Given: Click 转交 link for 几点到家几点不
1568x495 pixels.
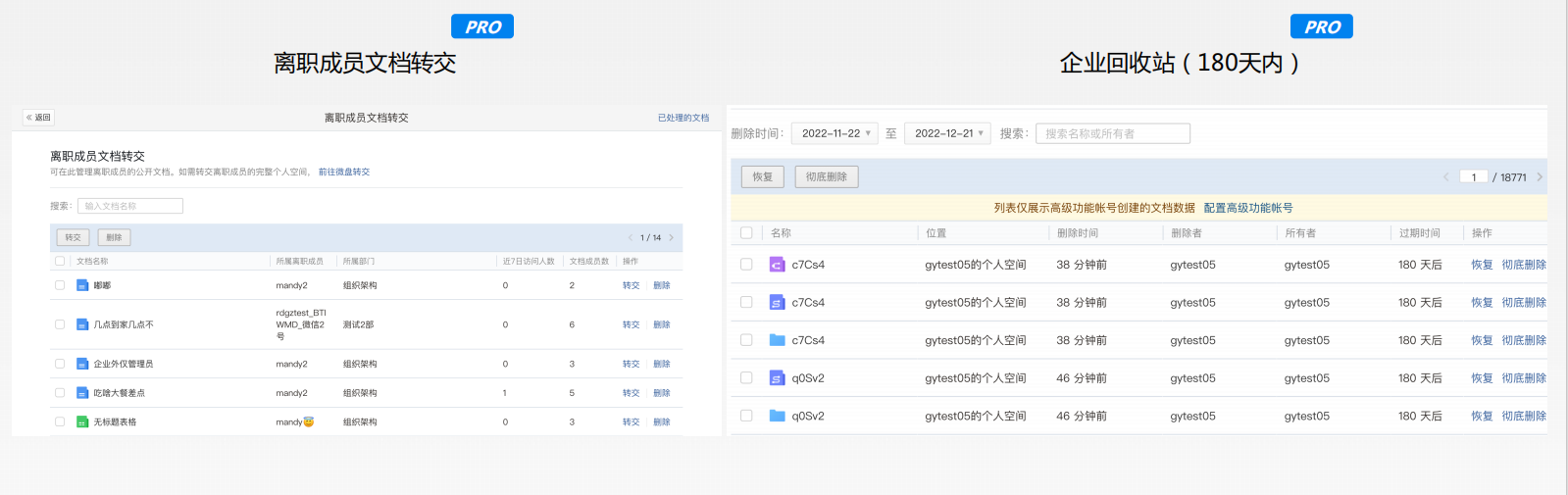Looking at the screenshot, I should 631,324.
